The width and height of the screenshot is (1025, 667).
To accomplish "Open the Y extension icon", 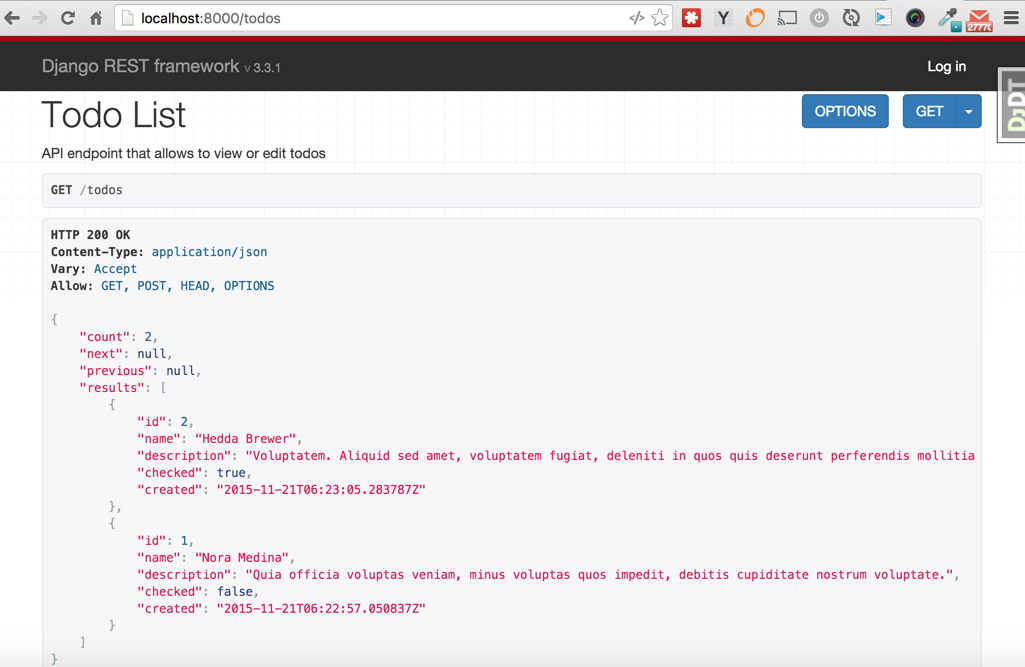I will [x=723, y=18].
